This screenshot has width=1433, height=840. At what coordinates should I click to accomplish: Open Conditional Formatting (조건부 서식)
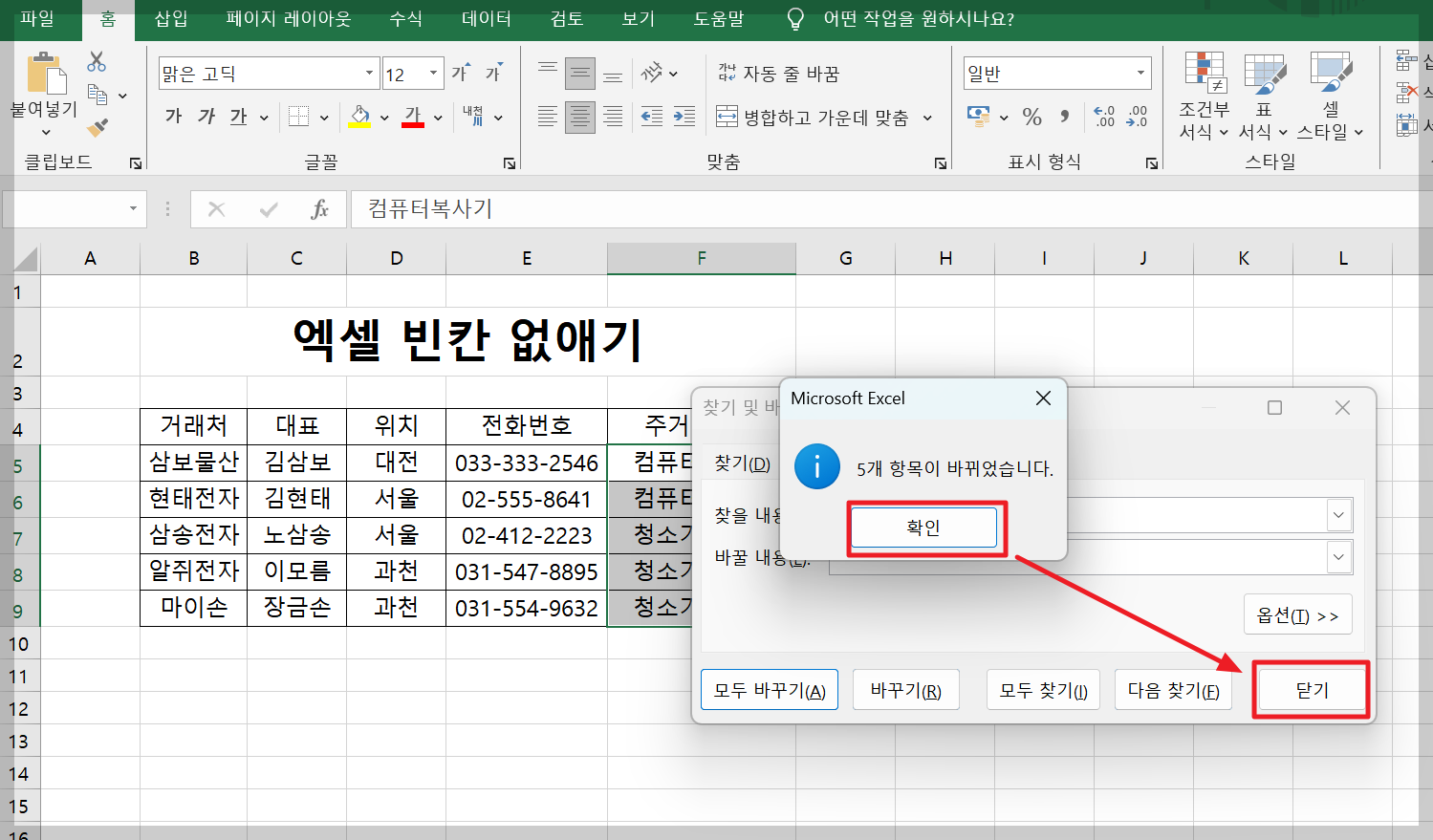1203,96
